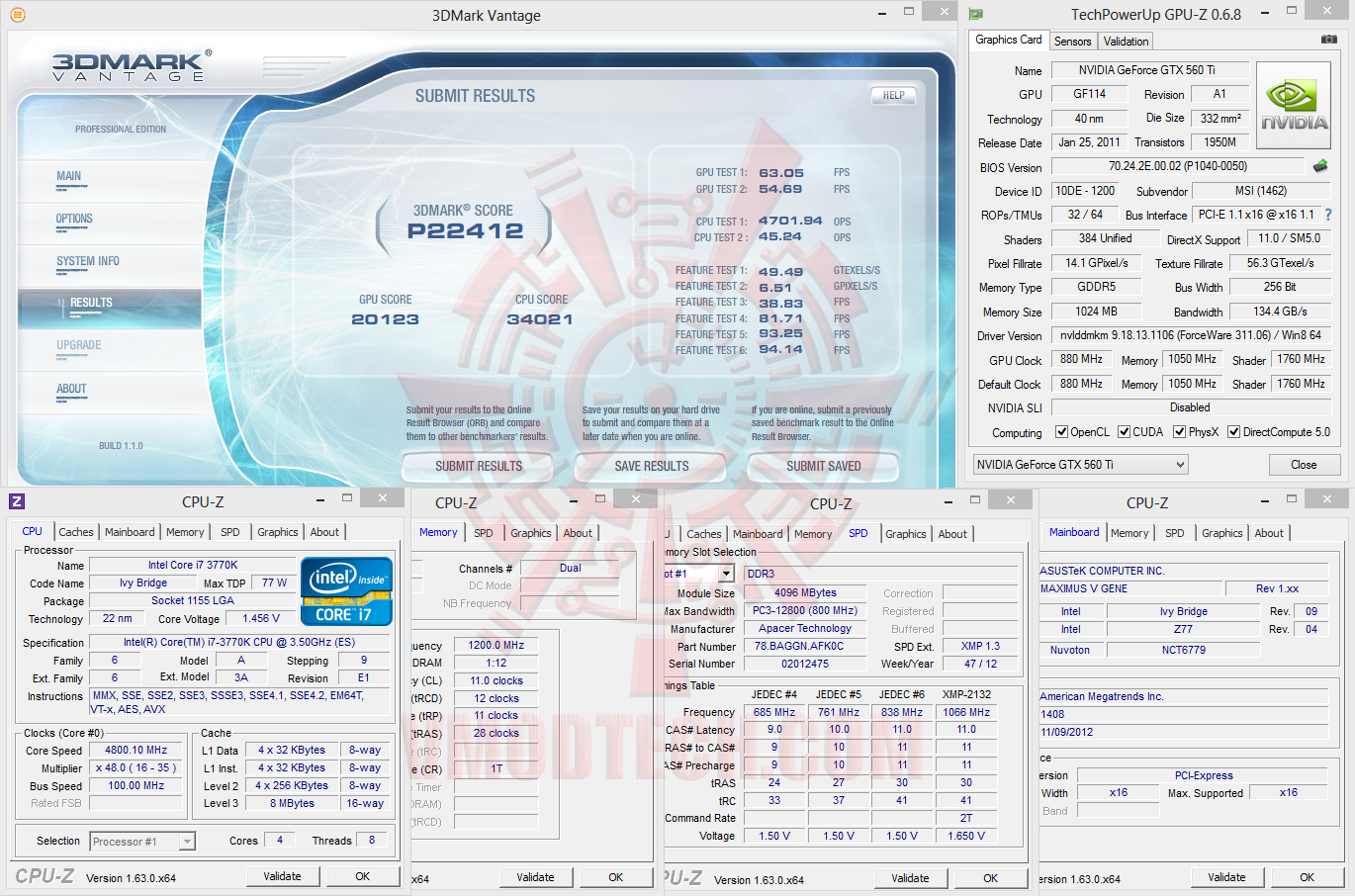The height and width of the screenshot is (896, 1355).
Task: Click the 1200.0 MHz DRAM frequency value
Action: coord(497,645)
